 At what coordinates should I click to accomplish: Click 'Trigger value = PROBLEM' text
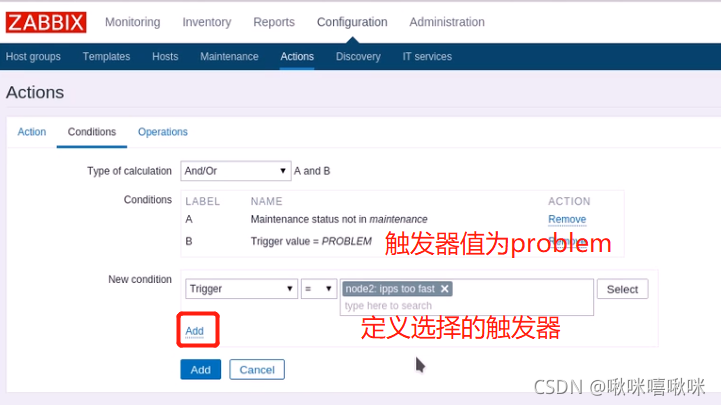(311, 241)
